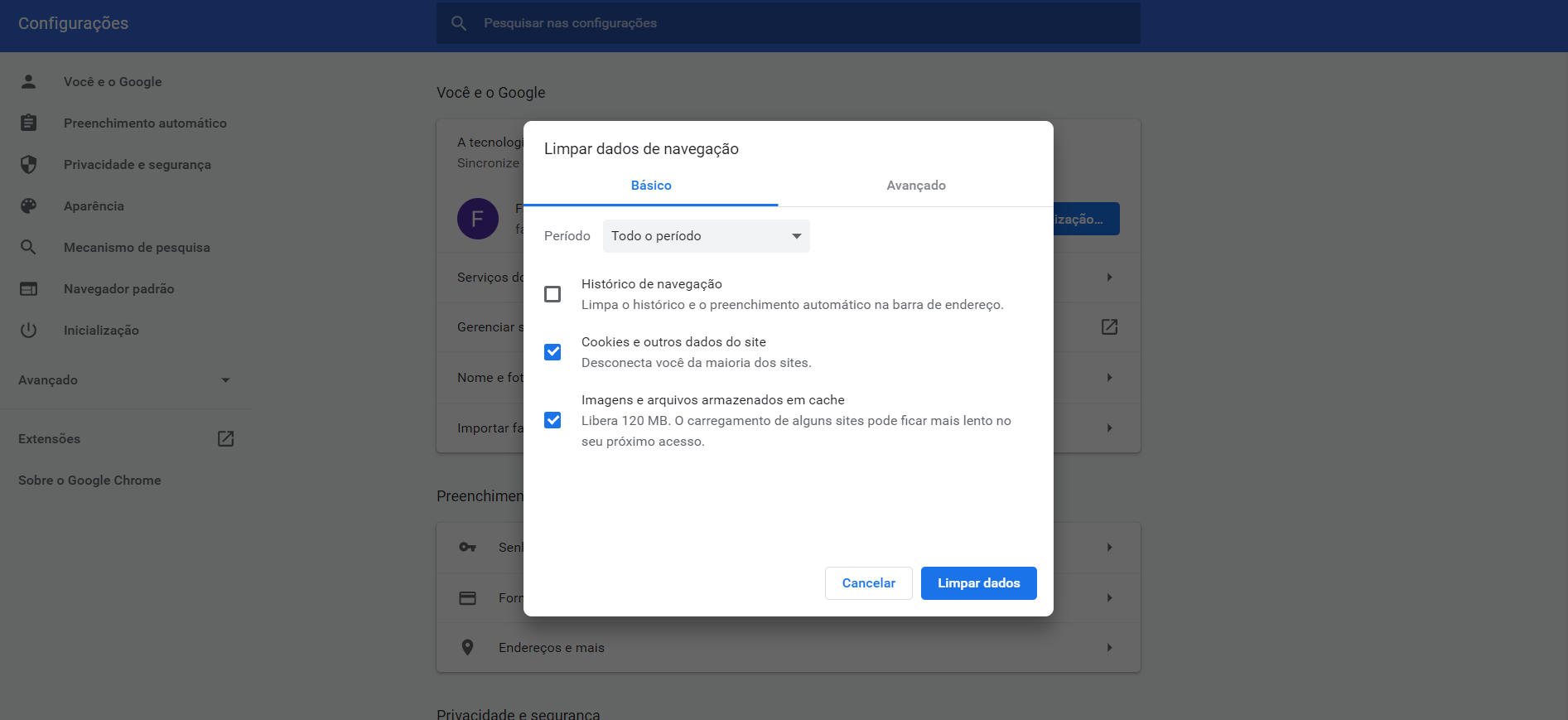Click the shield icon for Privacidade e segurança
Image resolution: width=1568 pixels, height=720 pixels.
point(28,164)
